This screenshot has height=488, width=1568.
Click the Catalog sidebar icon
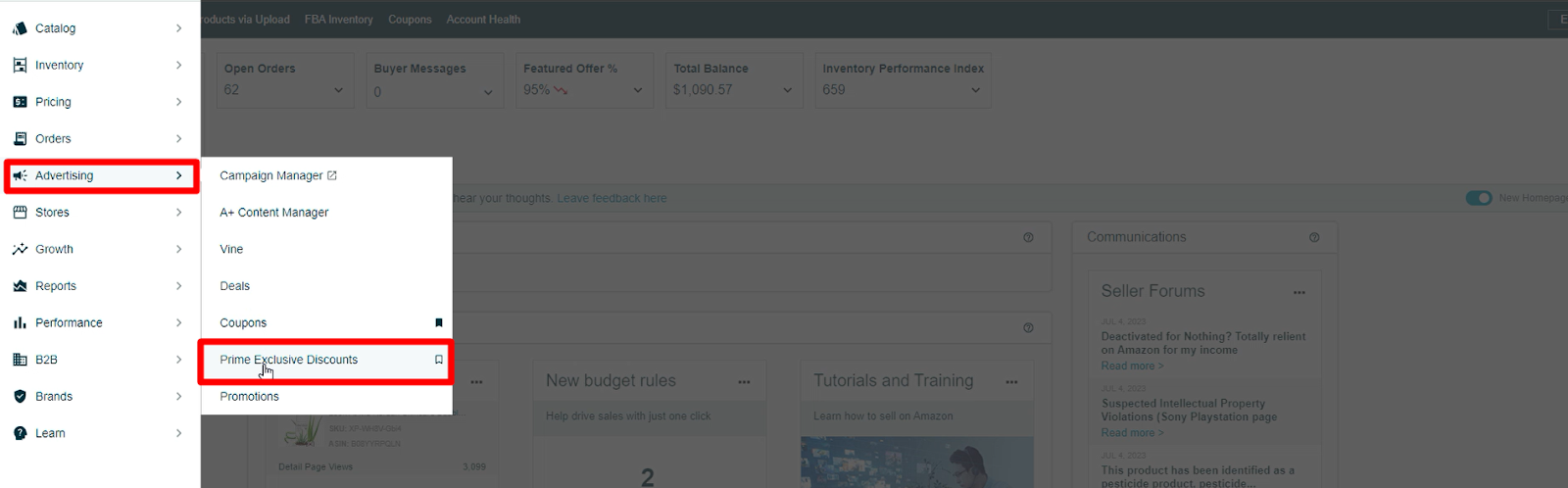(20, 28)
